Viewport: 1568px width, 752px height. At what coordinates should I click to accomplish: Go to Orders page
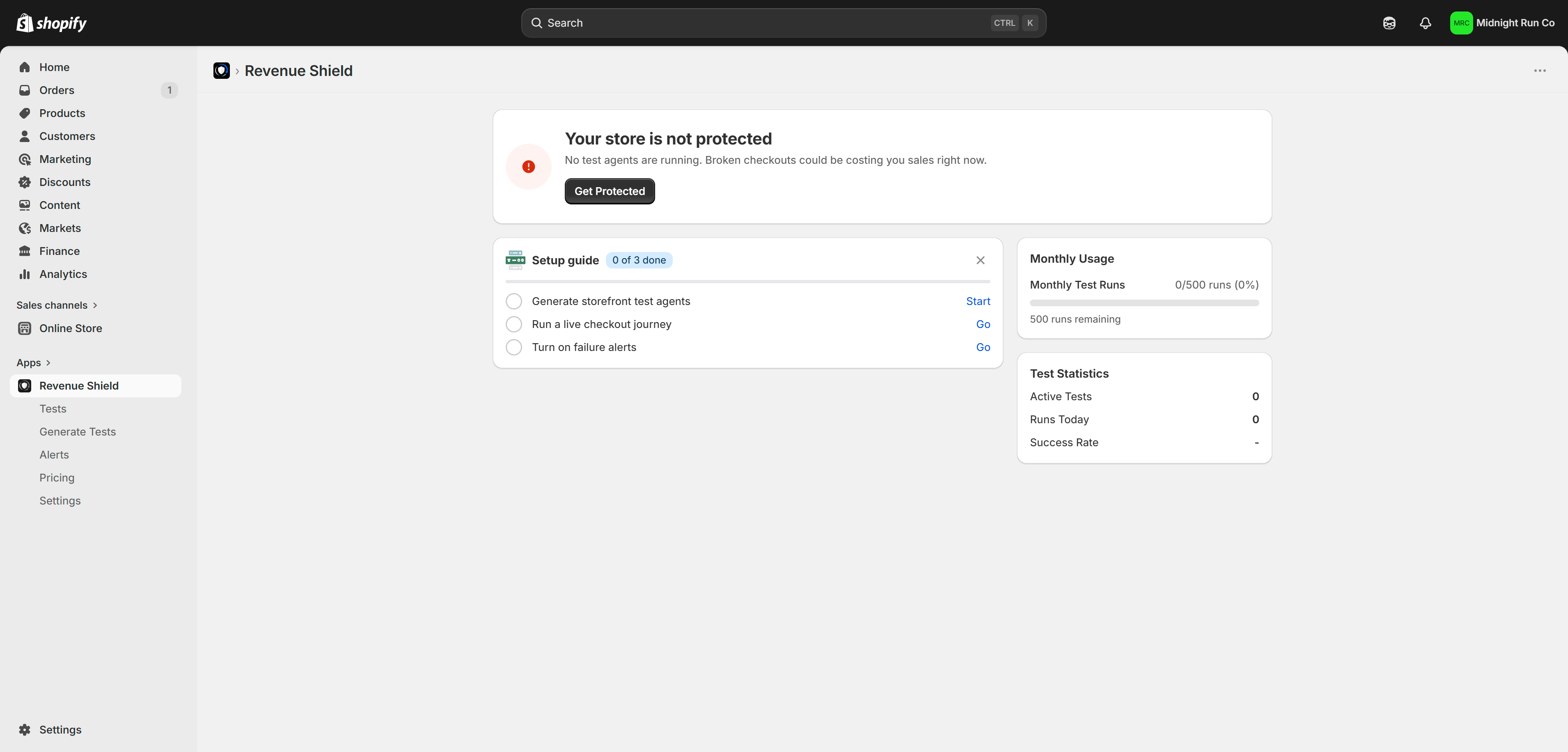coord(96,90)
